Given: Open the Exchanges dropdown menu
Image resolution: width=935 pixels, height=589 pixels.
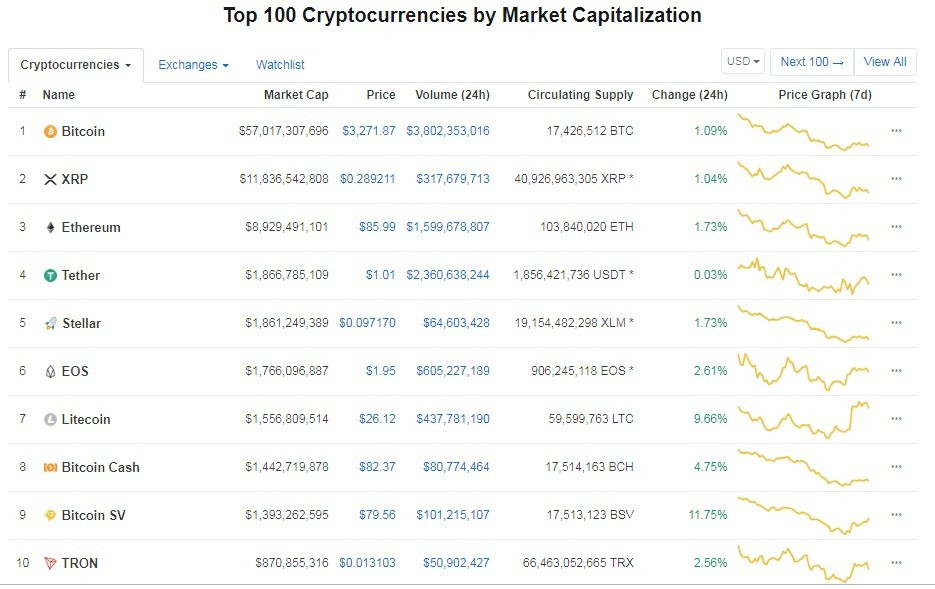Looking at the screenshot, I should 193,65.
